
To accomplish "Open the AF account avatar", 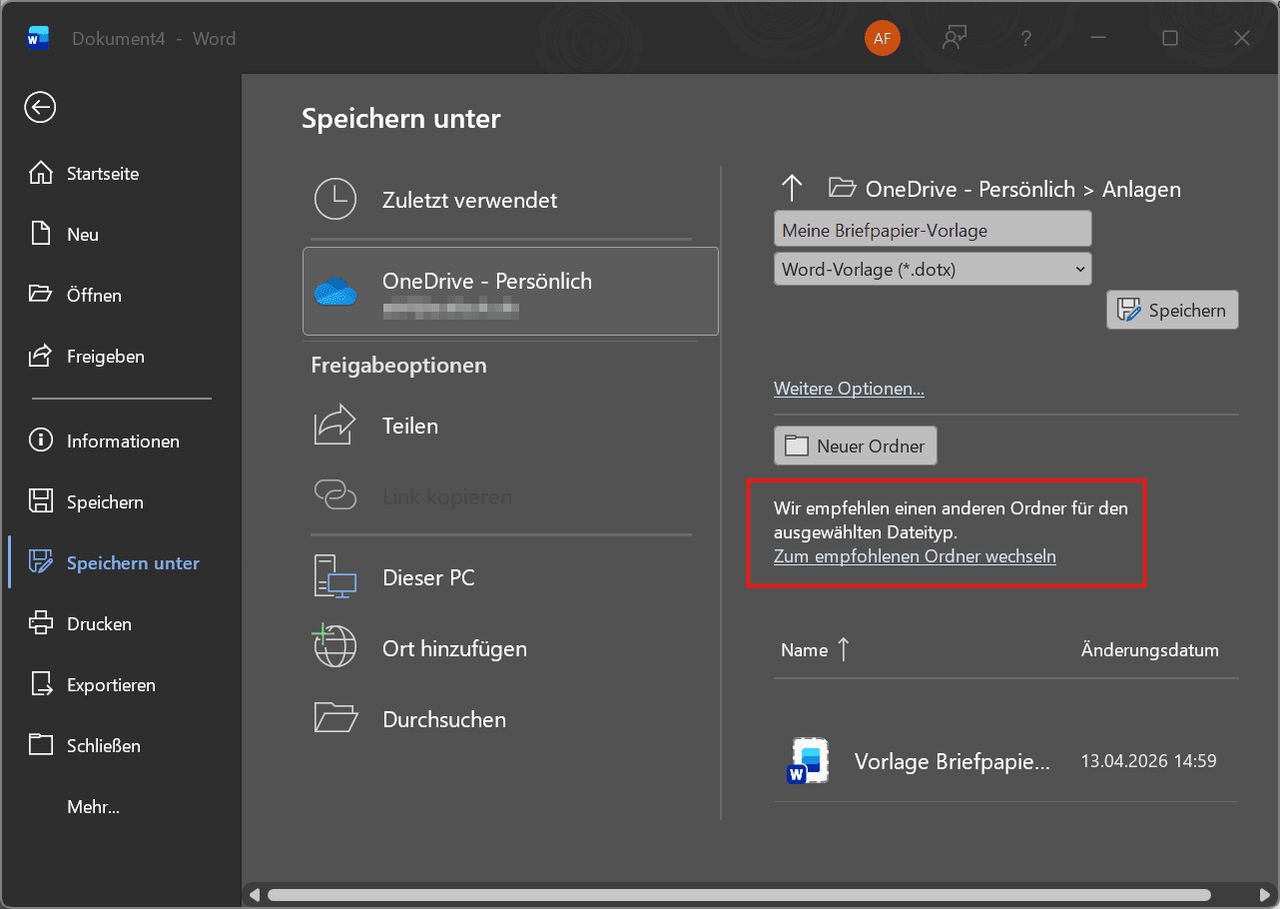I will (x=882, y=39).
